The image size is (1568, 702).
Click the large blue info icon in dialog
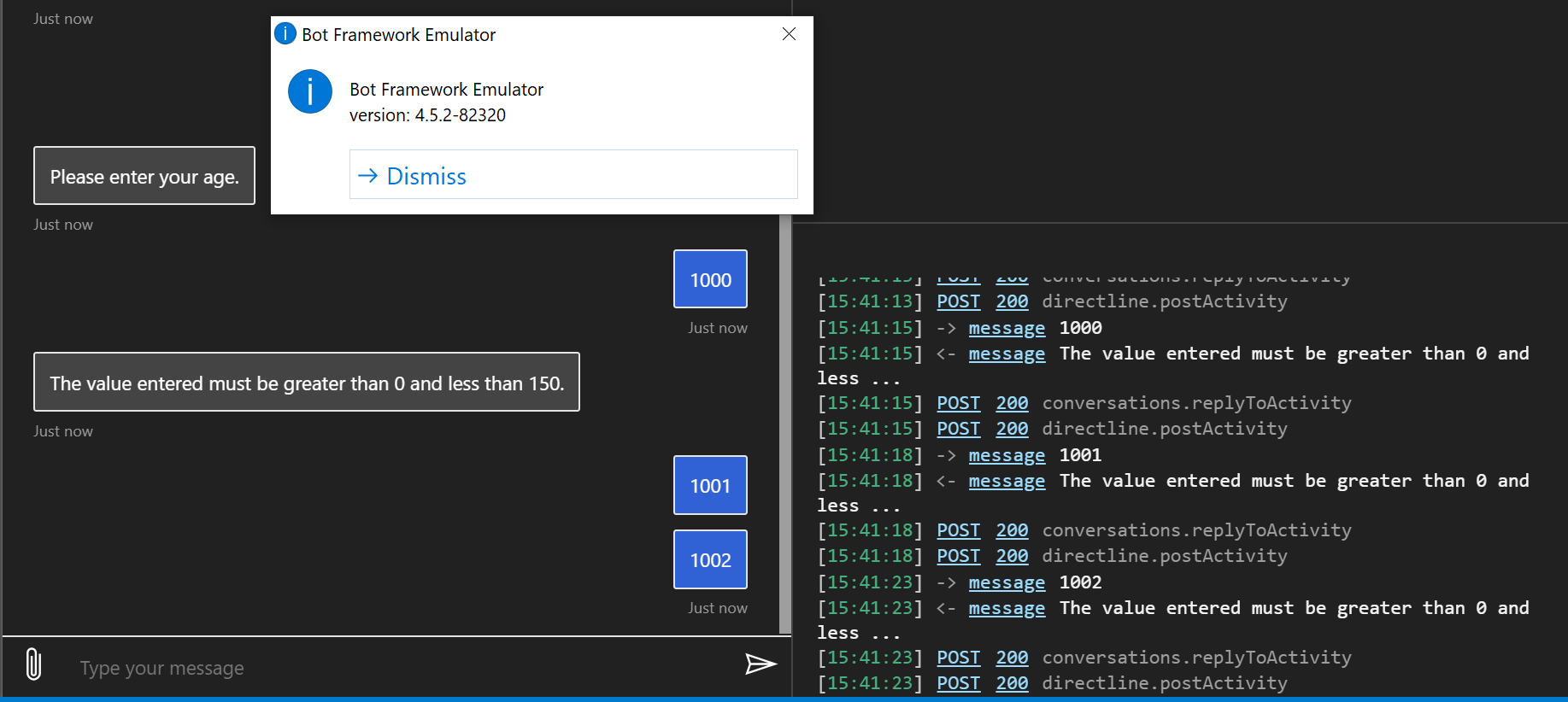(x=310, y=91)
